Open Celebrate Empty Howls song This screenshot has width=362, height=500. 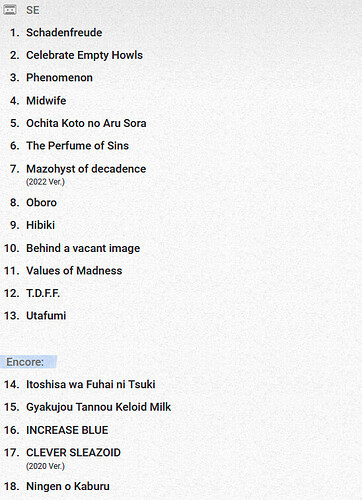pyautogui.click(x=84, y=55)
